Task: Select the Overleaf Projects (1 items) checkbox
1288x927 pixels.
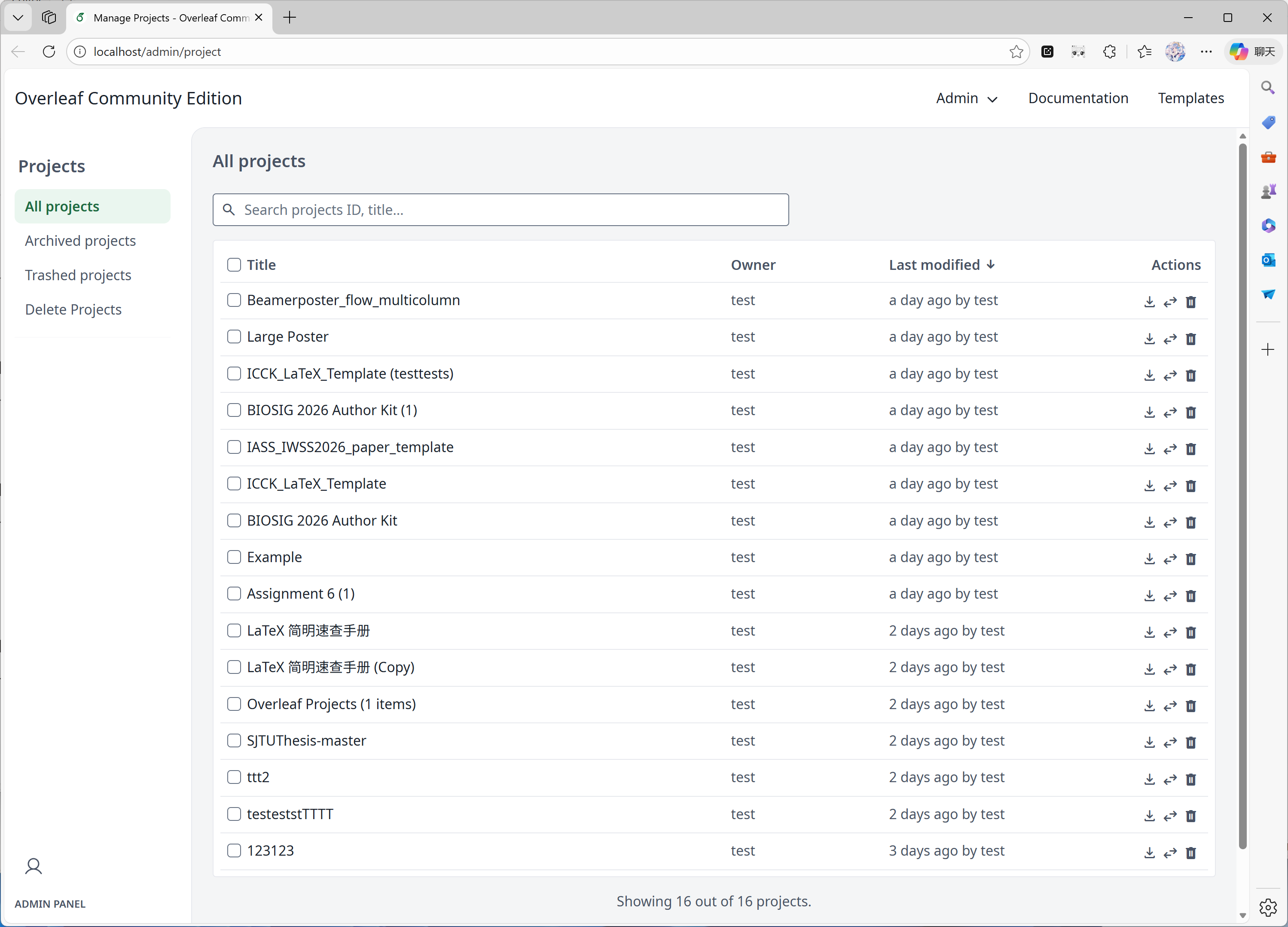Action: click(234, 704)
